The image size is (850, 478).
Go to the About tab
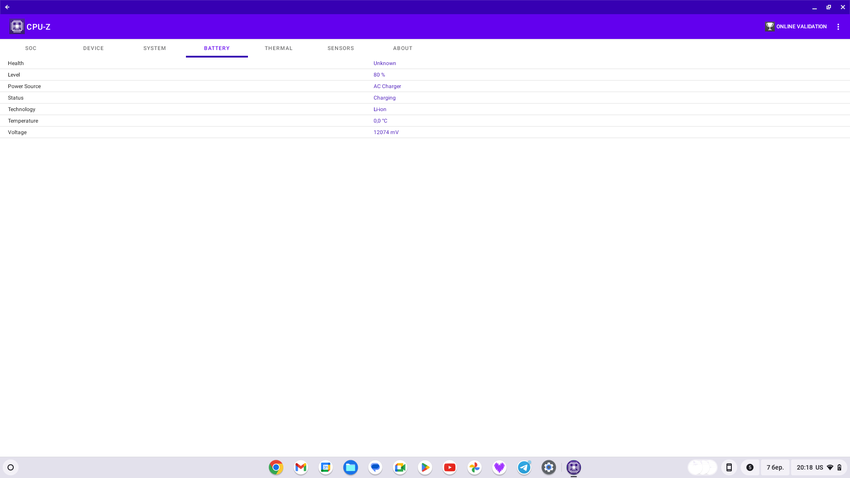click(403, 48)
